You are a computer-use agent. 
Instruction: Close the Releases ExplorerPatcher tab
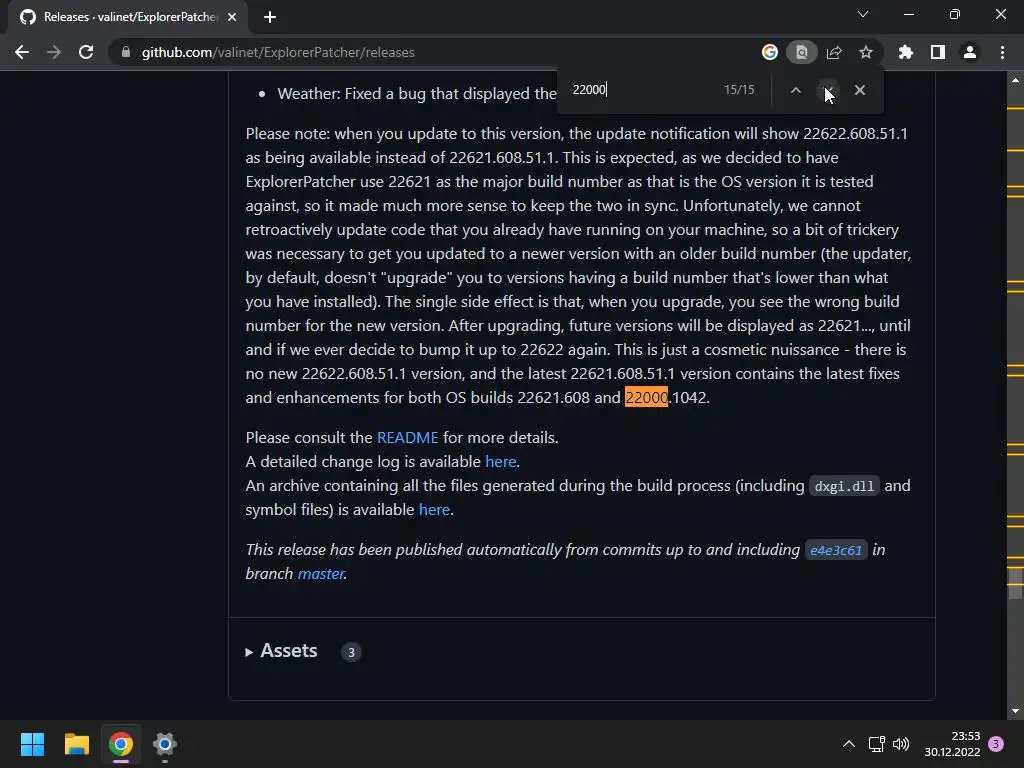coord(232,17)
